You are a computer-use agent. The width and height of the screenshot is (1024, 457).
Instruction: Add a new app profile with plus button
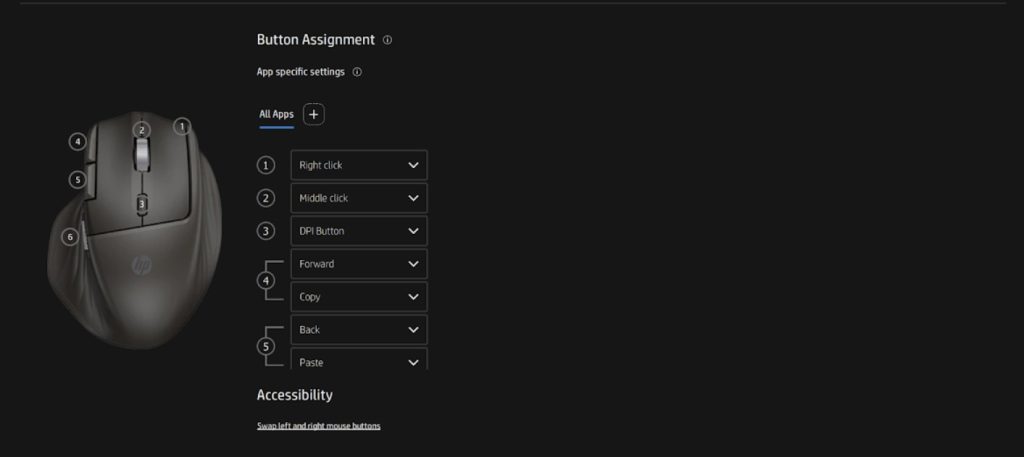click(x=313, y=114)
